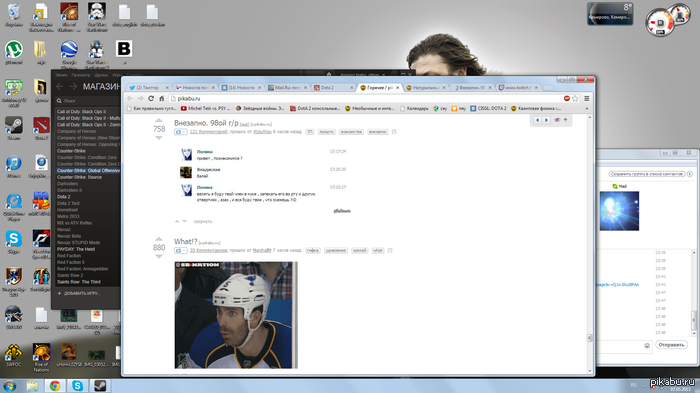Image resolution: width=700 pixels, height=393 pixels.
Task: Click the Отправить button in Skype
Action: coord(671,345)
